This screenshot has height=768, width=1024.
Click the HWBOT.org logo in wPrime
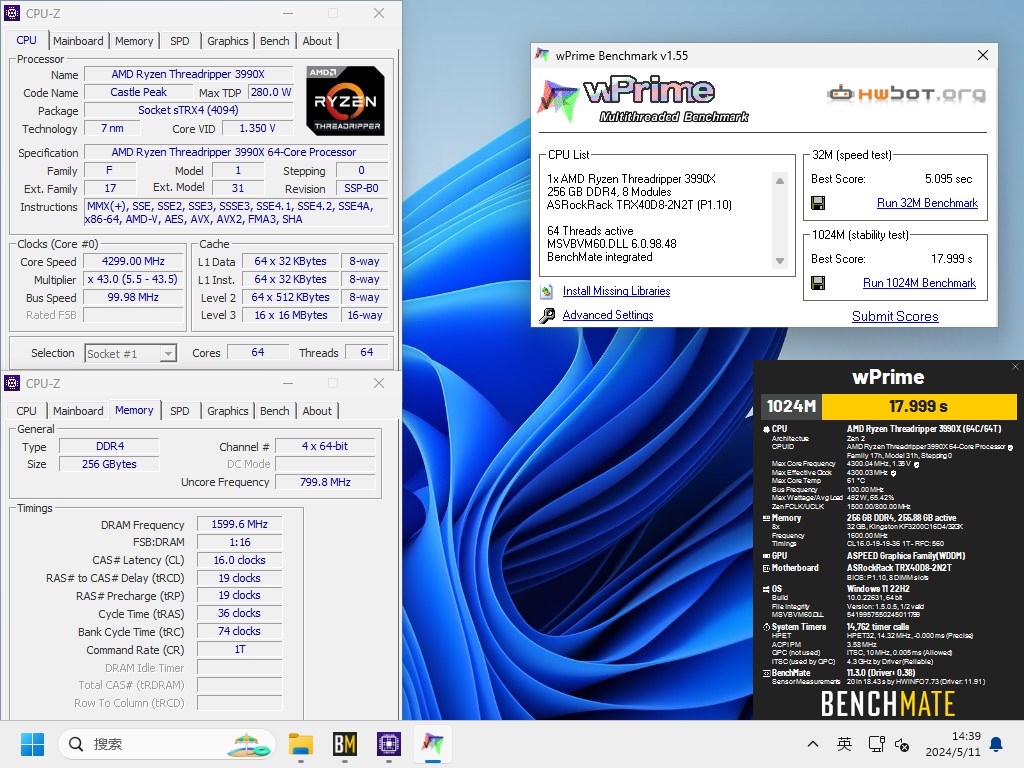point(906,94)
